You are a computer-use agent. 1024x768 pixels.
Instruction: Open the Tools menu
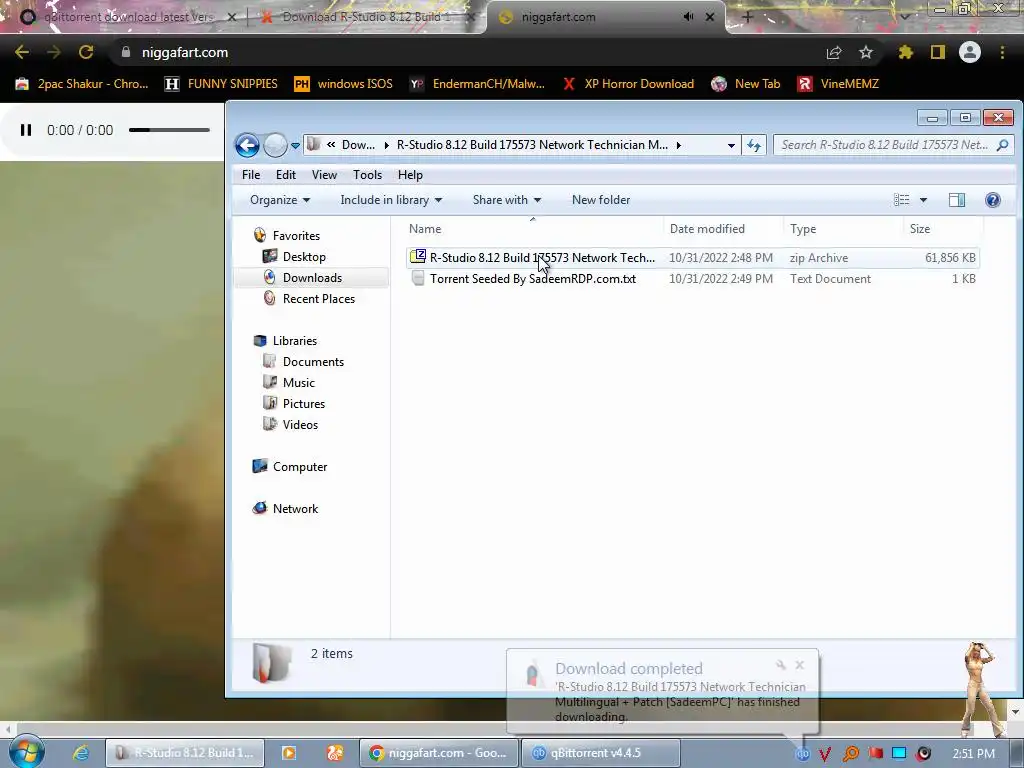tap(367, 175)
